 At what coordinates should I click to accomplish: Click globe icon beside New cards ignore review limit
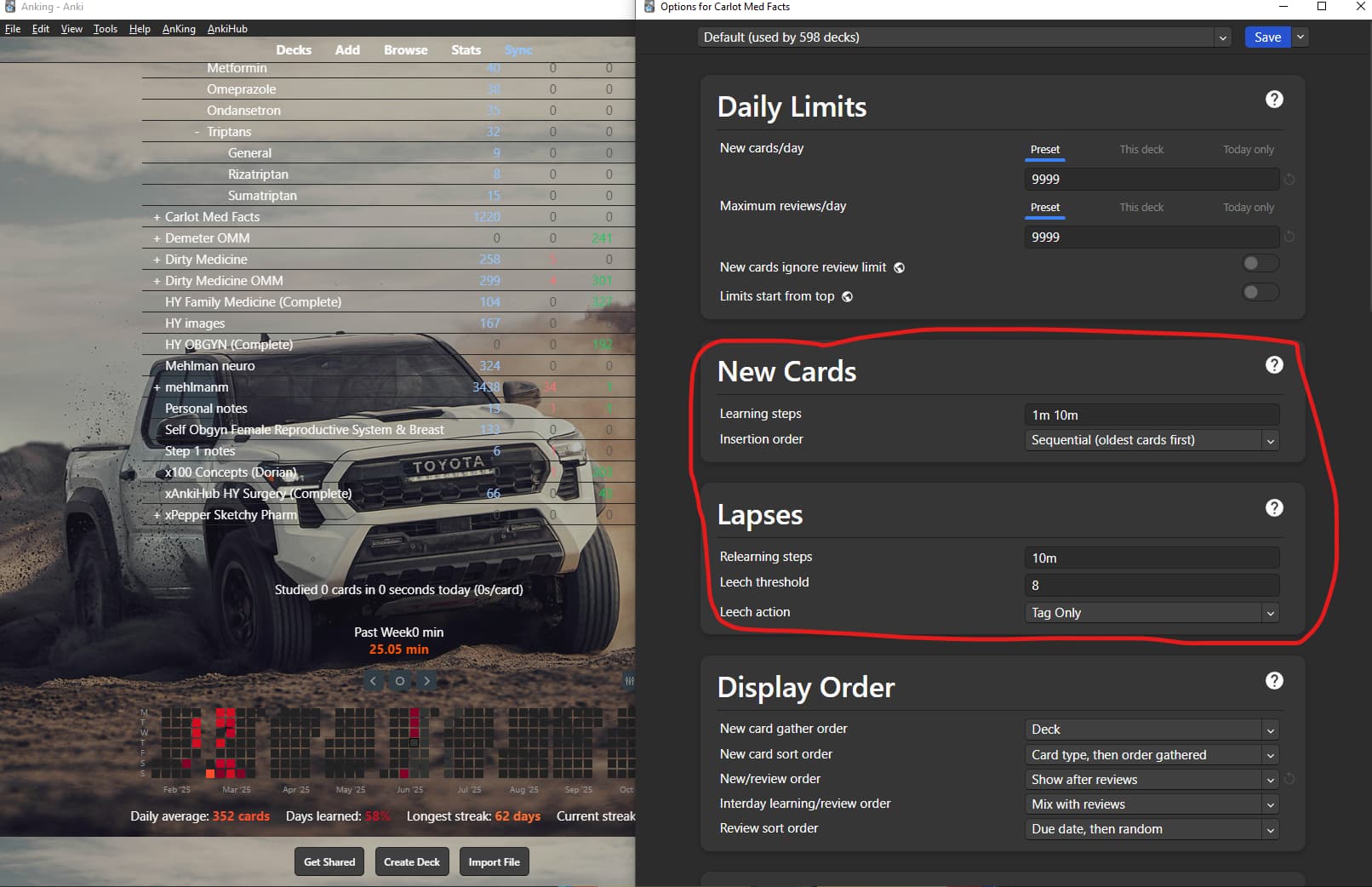pyautogui.click(x=899, y=268)
